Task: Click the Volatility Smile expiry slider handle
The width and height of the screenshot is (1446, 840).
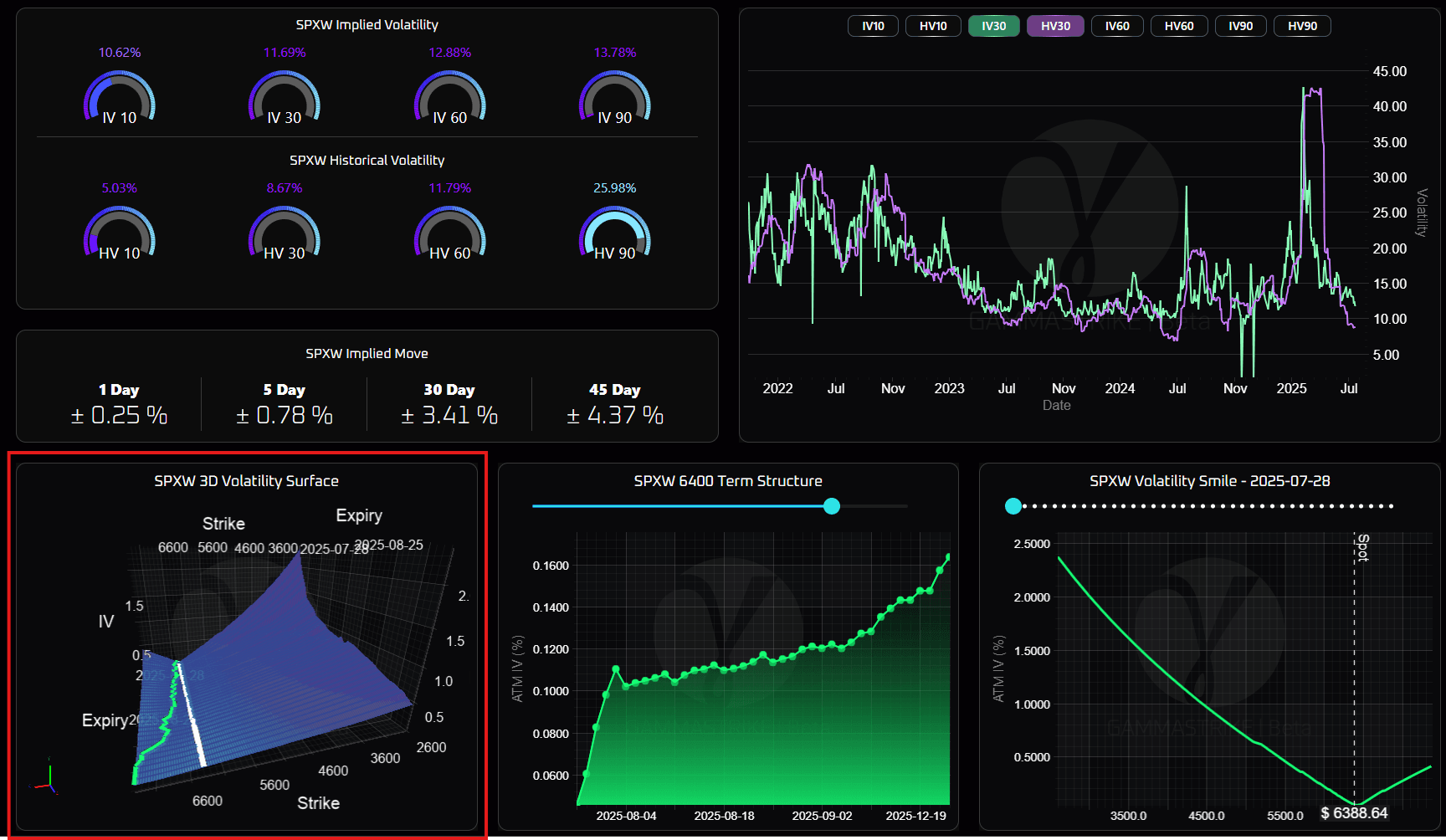Action: point(1013,506)
